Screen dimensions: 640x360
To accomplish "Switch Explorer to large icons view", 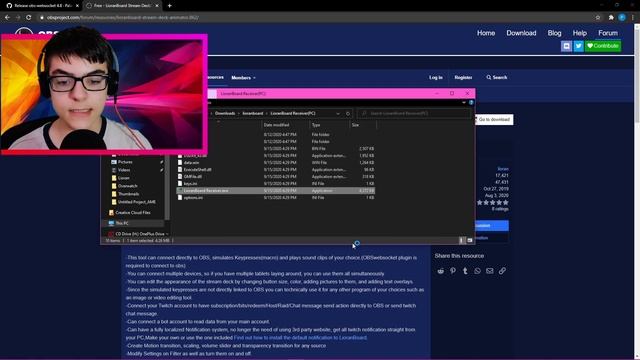I will [469, 240].
